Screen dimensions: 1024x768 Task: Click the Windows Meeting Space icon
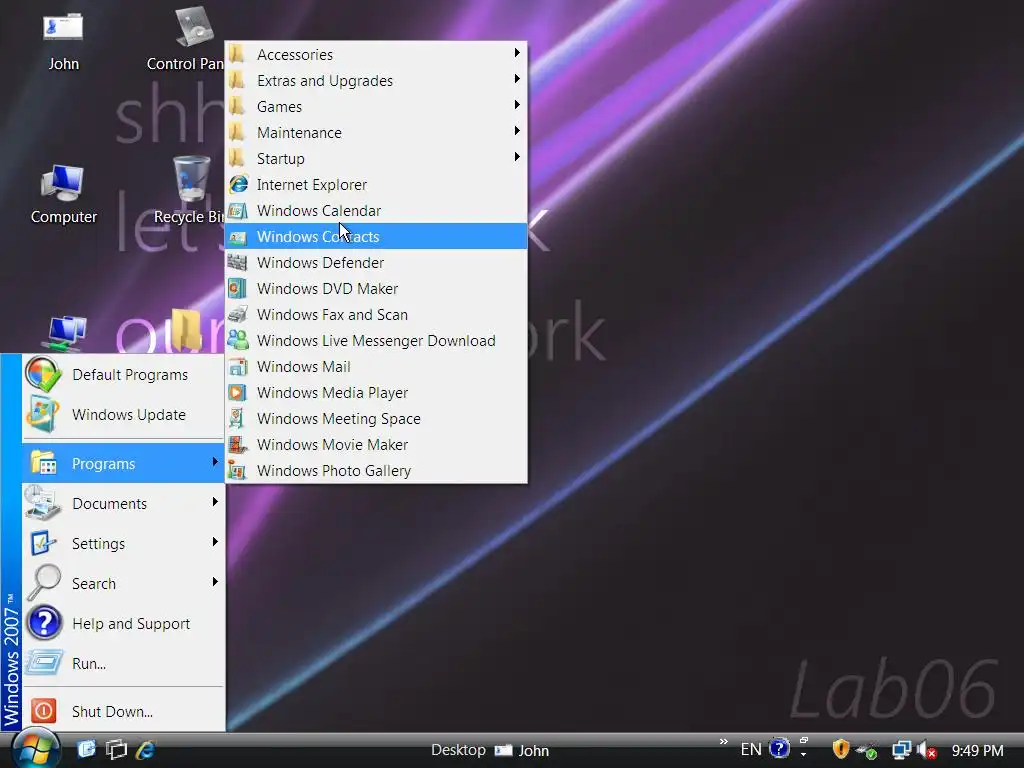238,419
